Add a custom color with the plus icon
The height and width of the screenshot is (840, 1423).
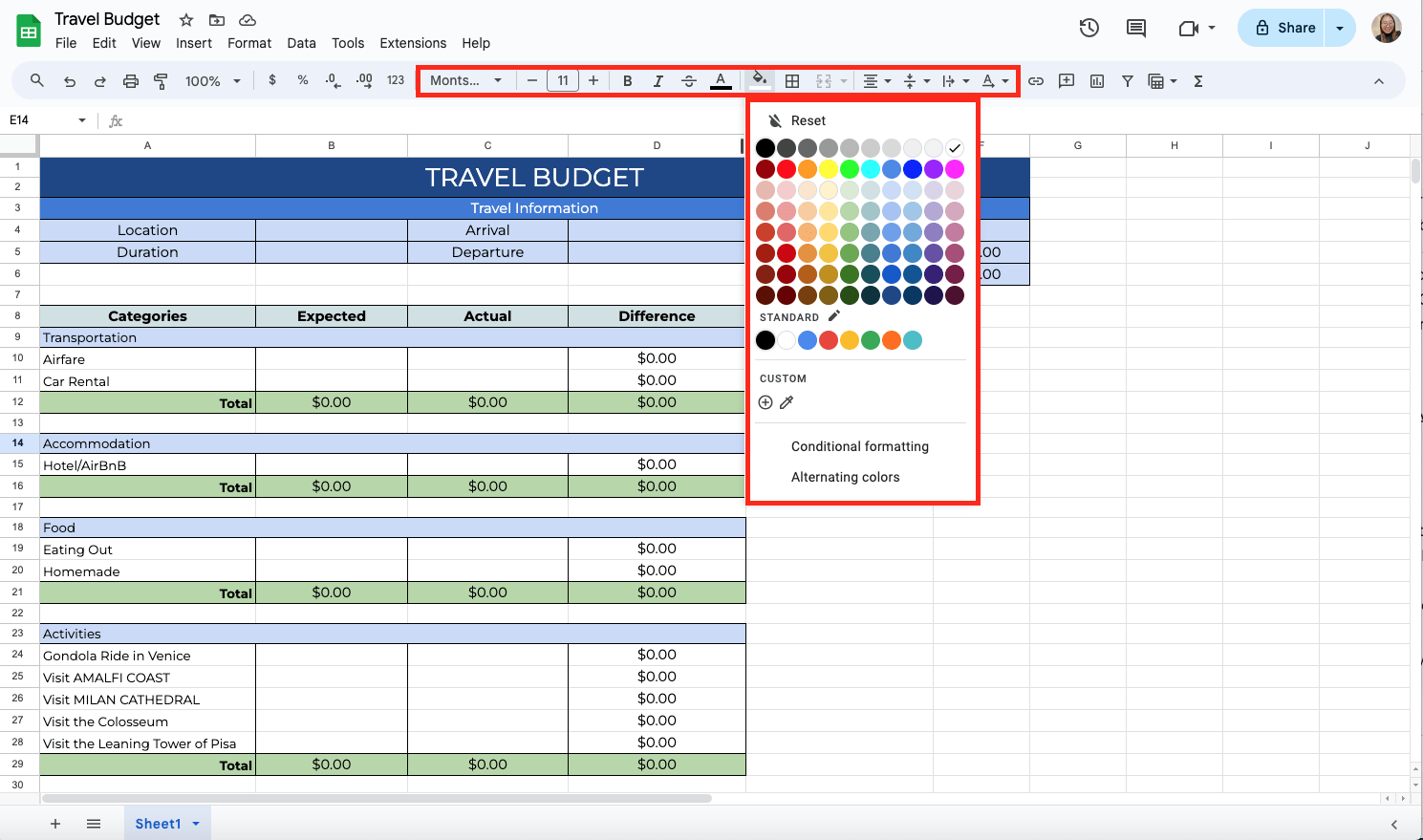tap(765, 402)
